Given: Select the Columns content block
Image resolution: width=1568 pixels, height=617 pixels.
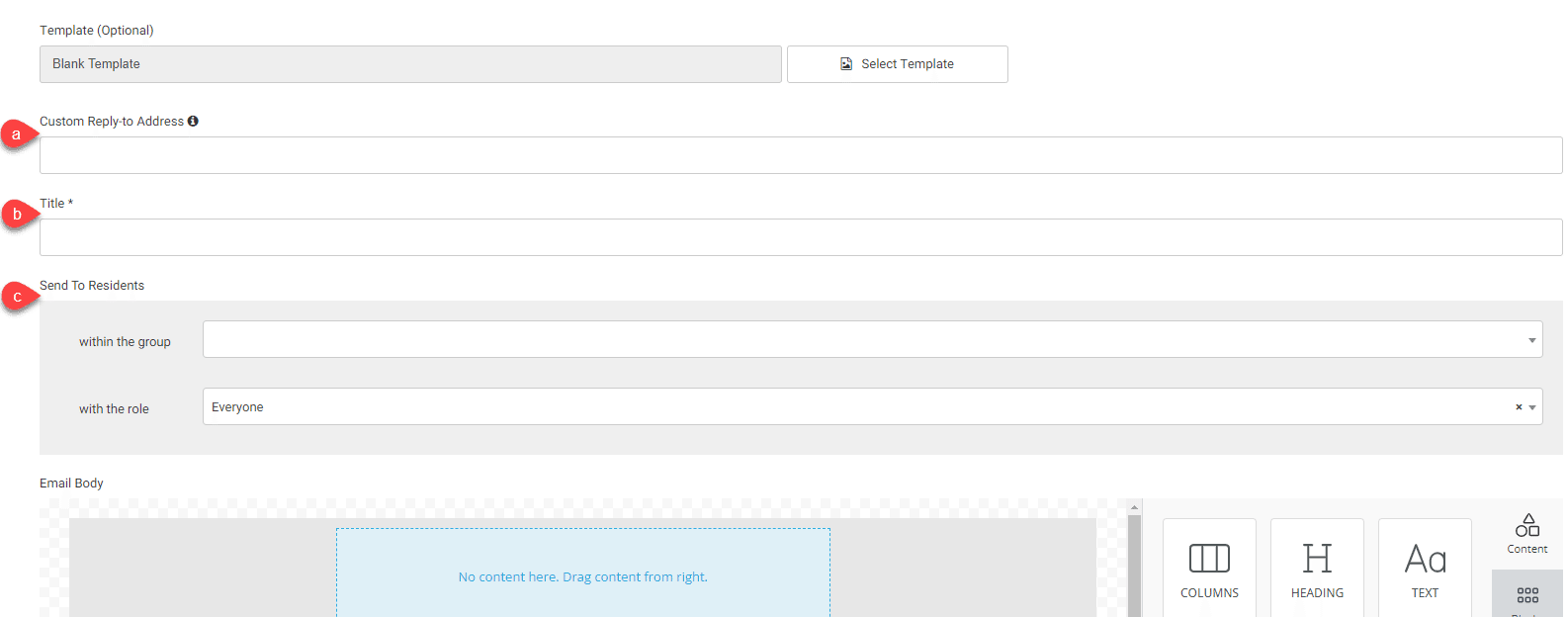Looking at the screenshot, I should (1209, 569).
